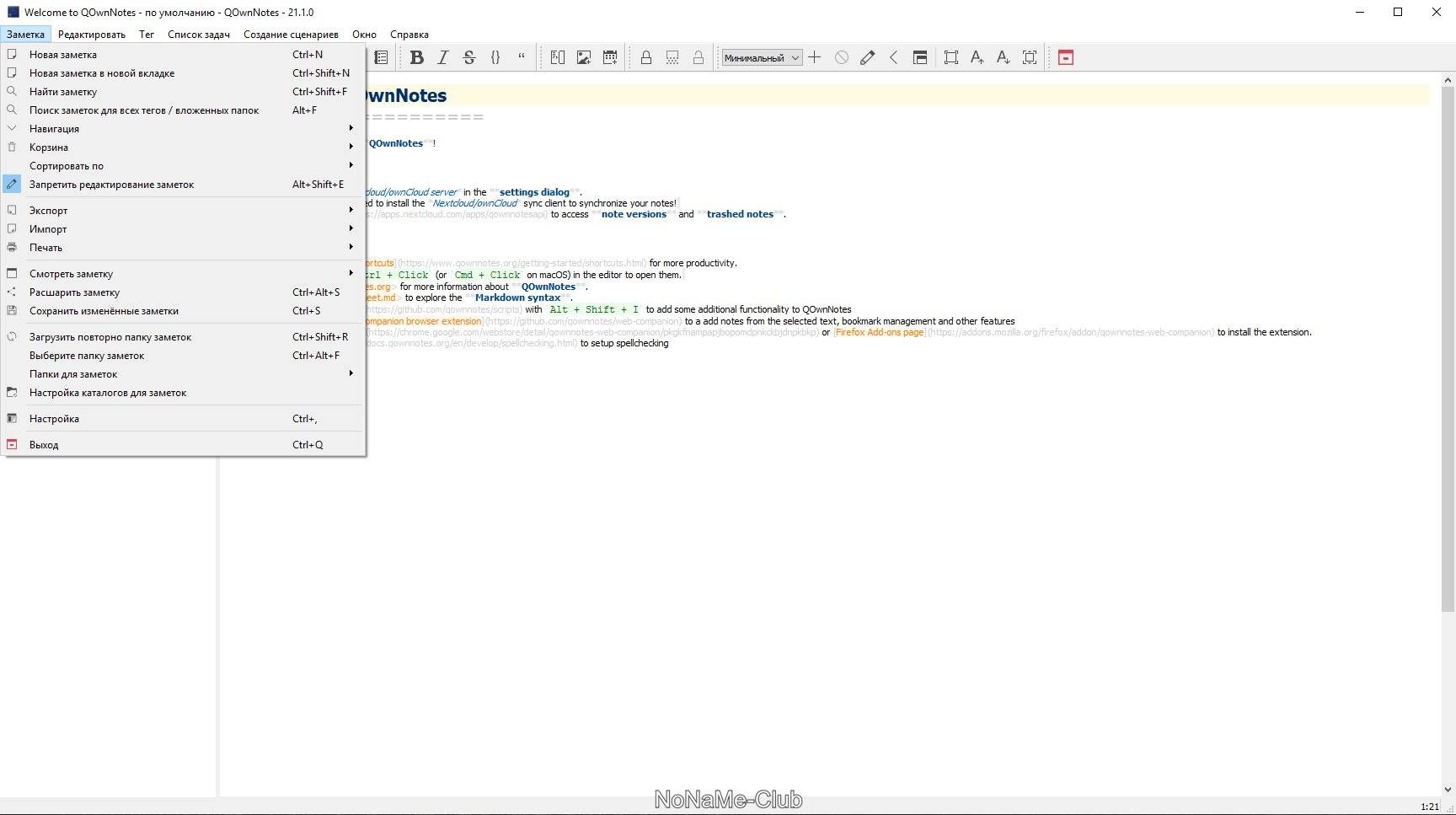Click the distraction free mode frame icon

tap(951, 57)
